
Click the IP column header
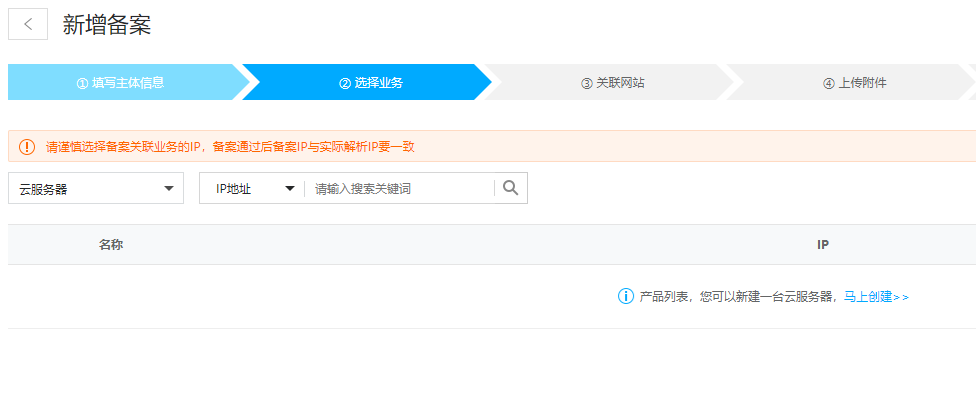[x=822, y=245]
